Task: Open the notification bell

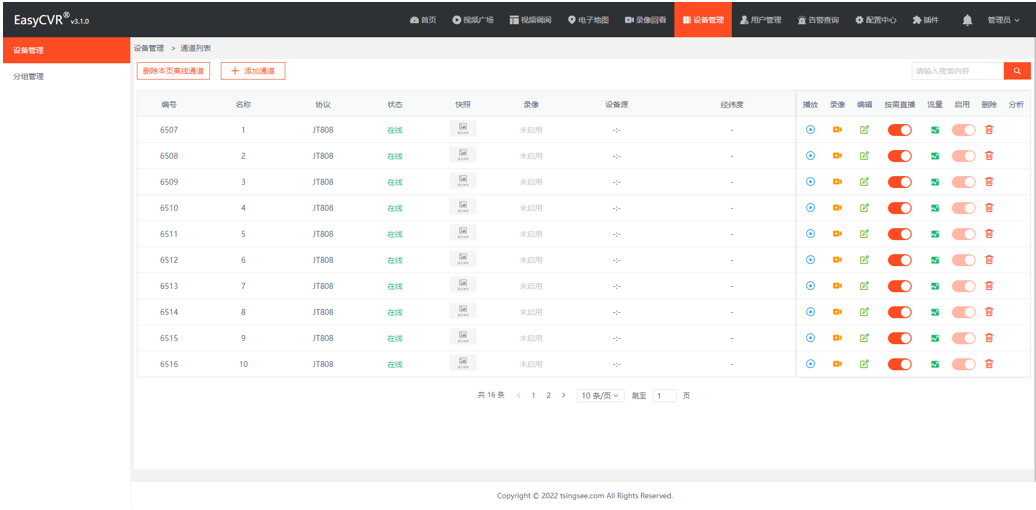Action: click(967, 20)
